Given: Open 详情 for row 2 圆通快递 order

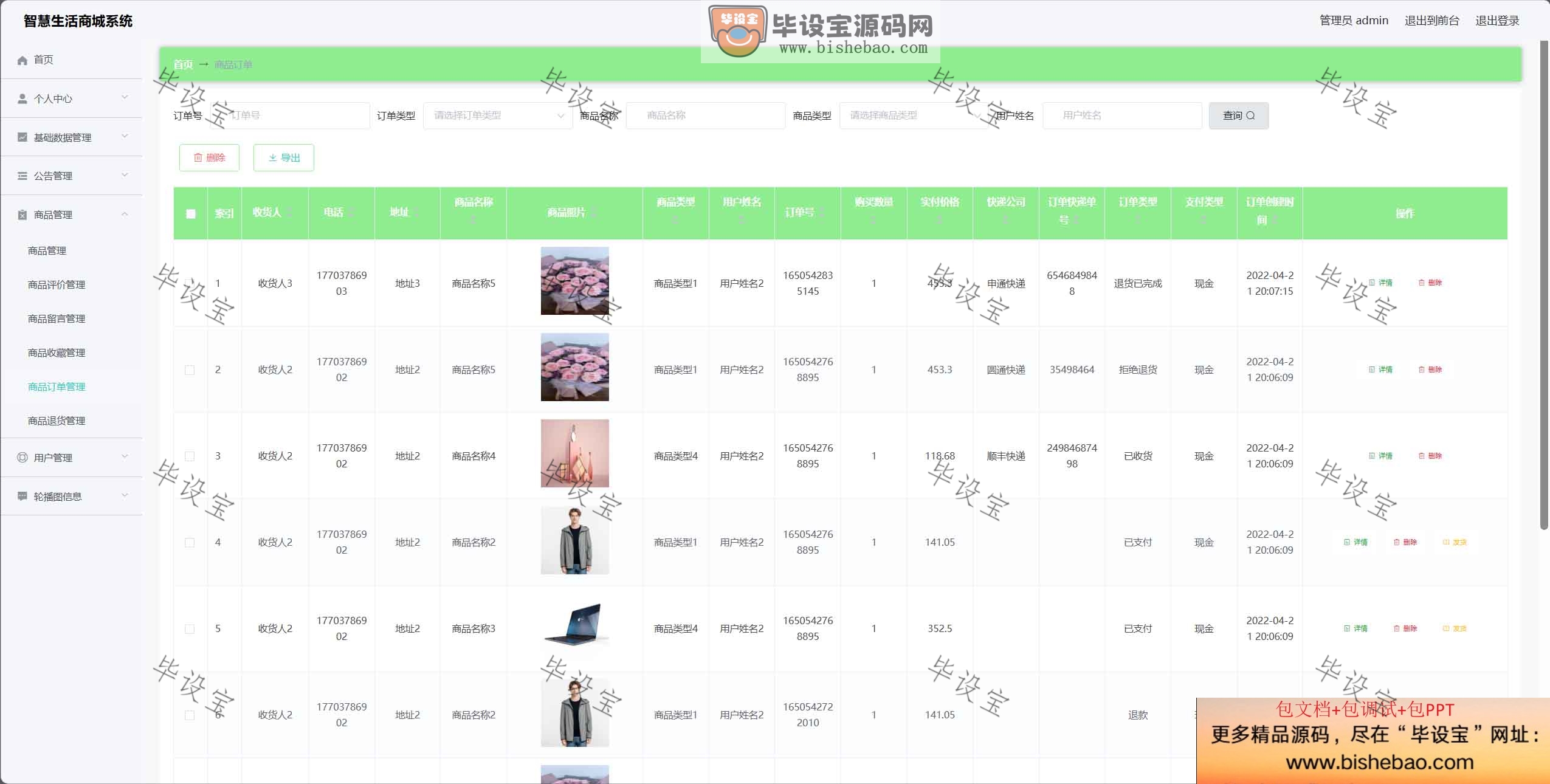Looking at the screenshot, I should (x=1380, y=370).
